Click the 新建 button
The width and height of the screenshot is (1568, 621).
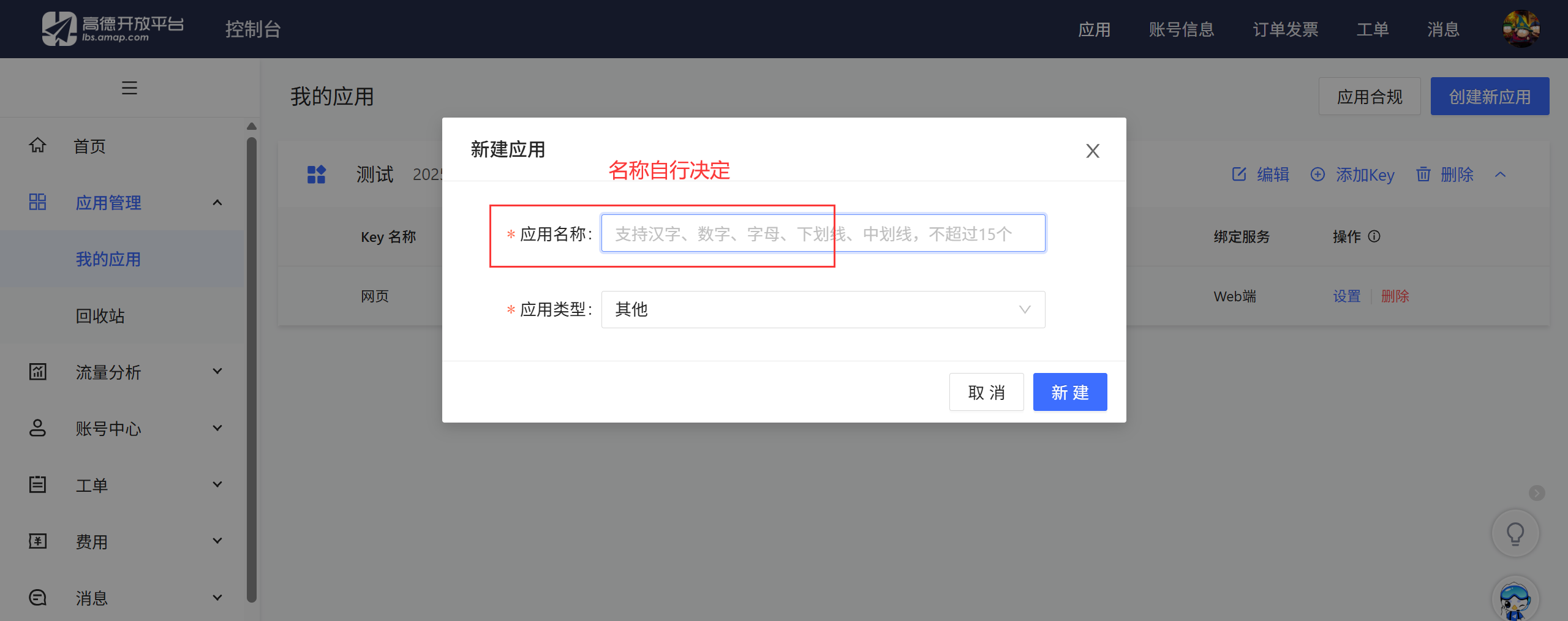pos(1069,392)
